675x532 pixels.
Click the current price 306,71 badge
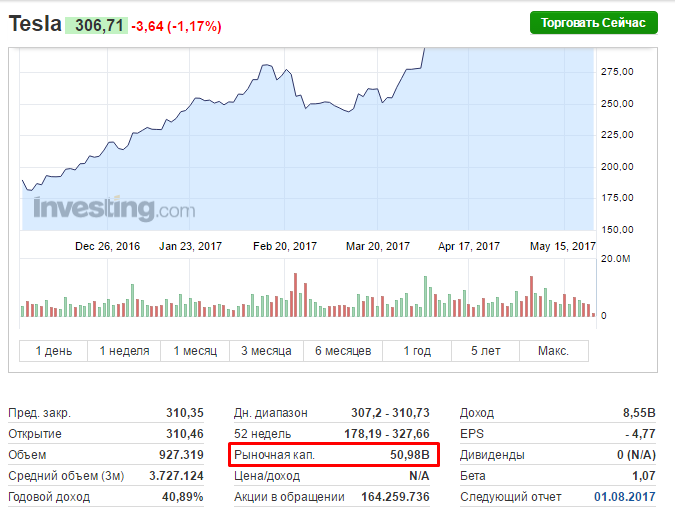click(96, 25)
